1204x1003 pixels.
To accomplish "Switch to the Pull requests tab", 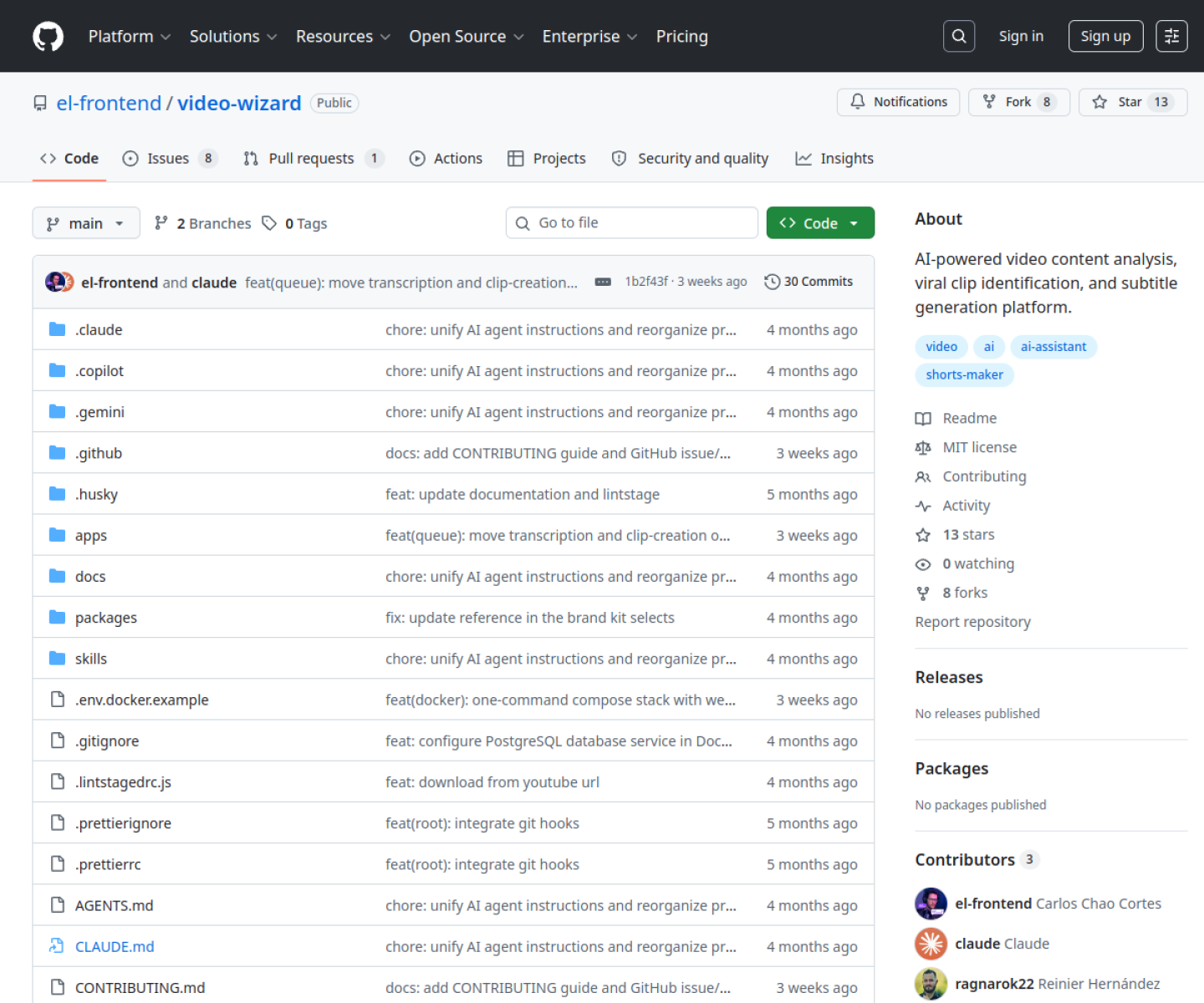I will click(x=313, y=159).
